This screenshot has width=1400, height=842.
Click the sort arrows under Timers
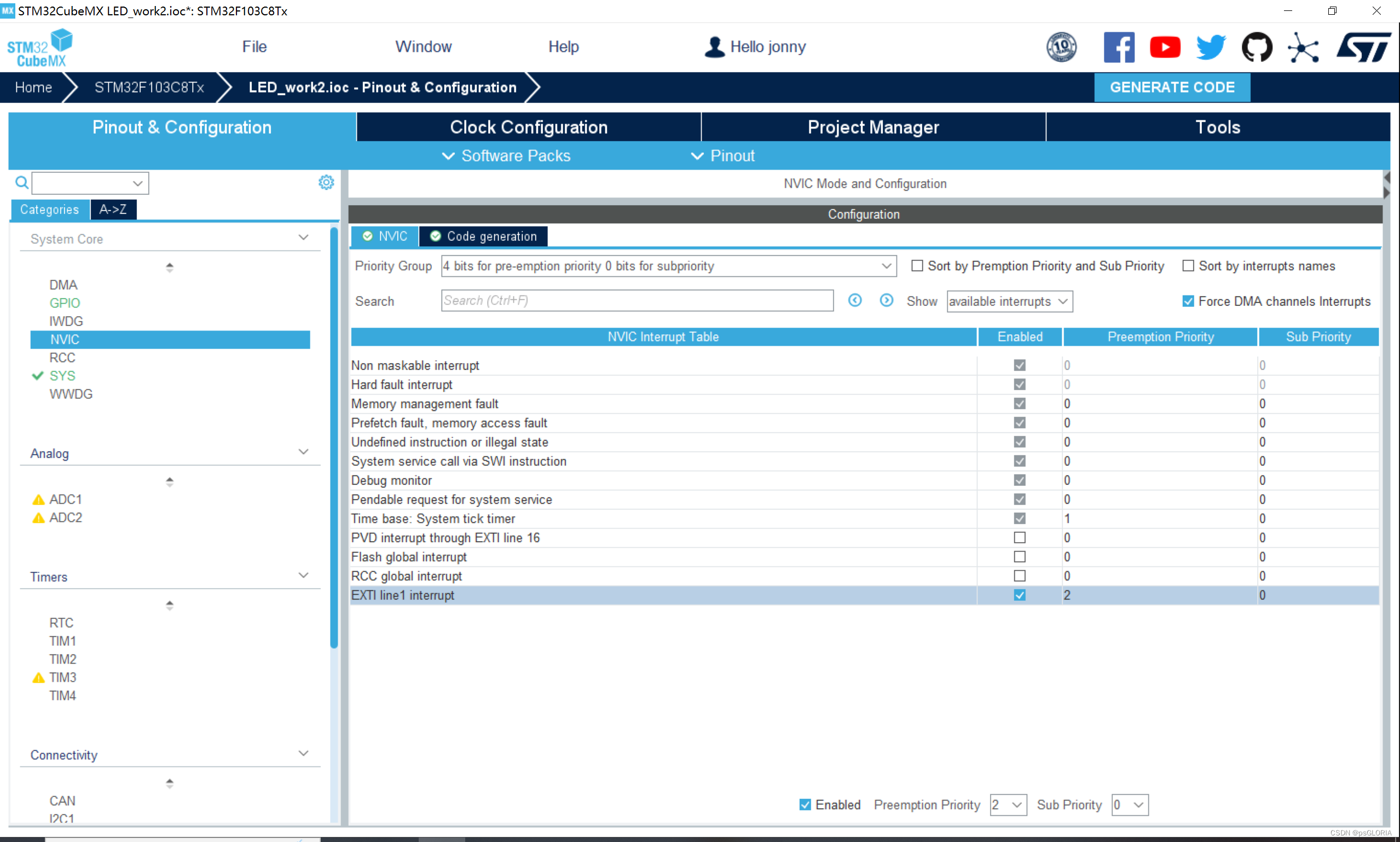pyautogui.click(x=169, y=606)
